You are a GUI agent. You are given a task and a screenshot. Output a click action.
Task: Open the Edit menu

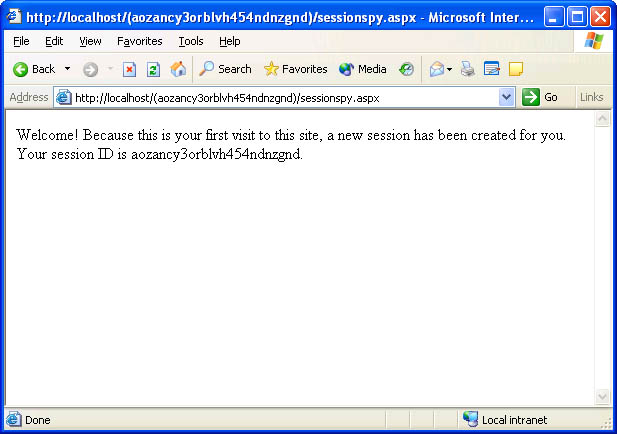point(54,41)
